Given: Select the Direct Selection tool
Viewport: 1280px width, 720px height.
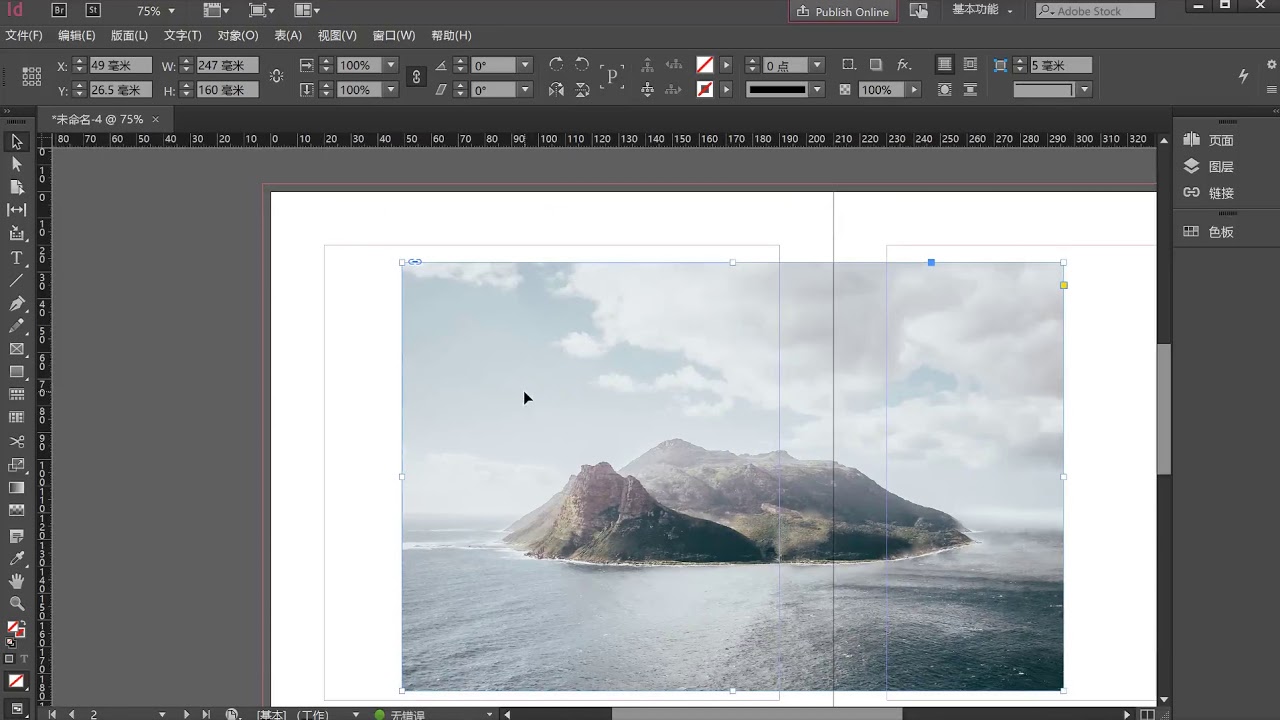Looking at the screenshot, I should pos(16,164).
